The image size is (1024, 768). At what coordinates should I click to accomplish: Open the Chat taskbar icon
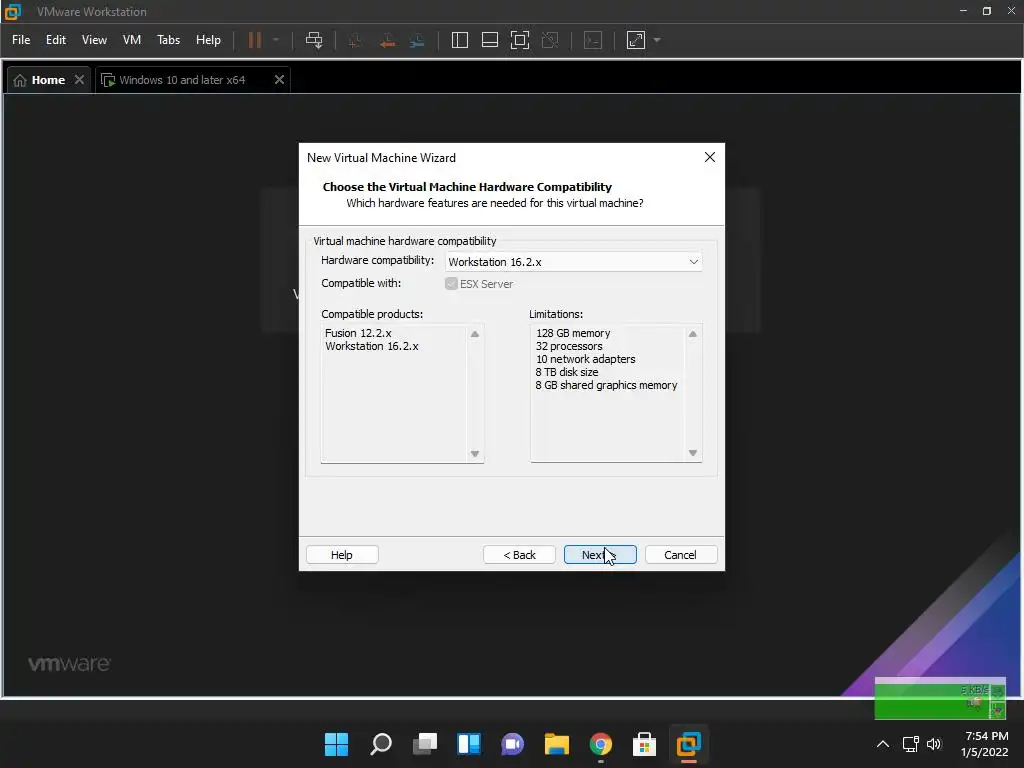click(x=513, y=744)
